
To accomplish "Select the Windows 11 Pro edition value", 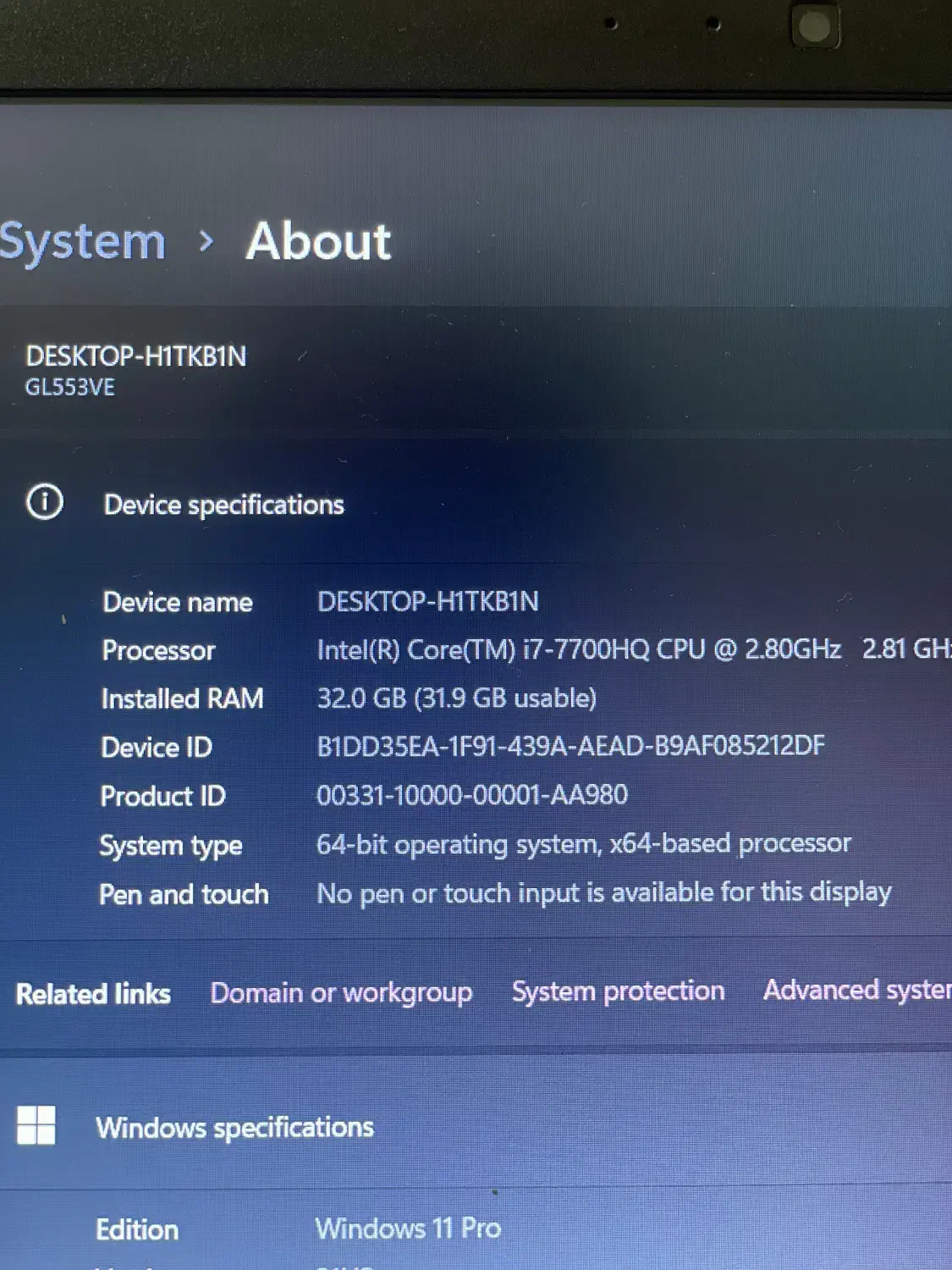I will [x=408, y=1228].
